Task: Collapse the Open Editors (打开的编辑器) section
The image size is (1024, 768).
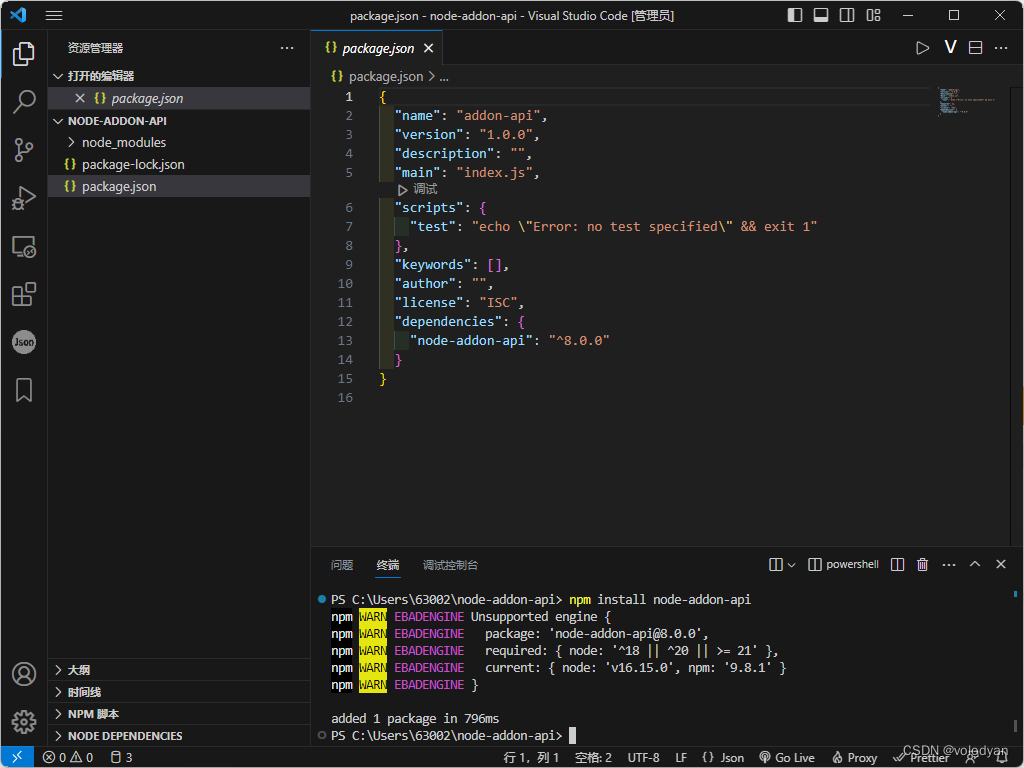Action: (x=179, y=76)
